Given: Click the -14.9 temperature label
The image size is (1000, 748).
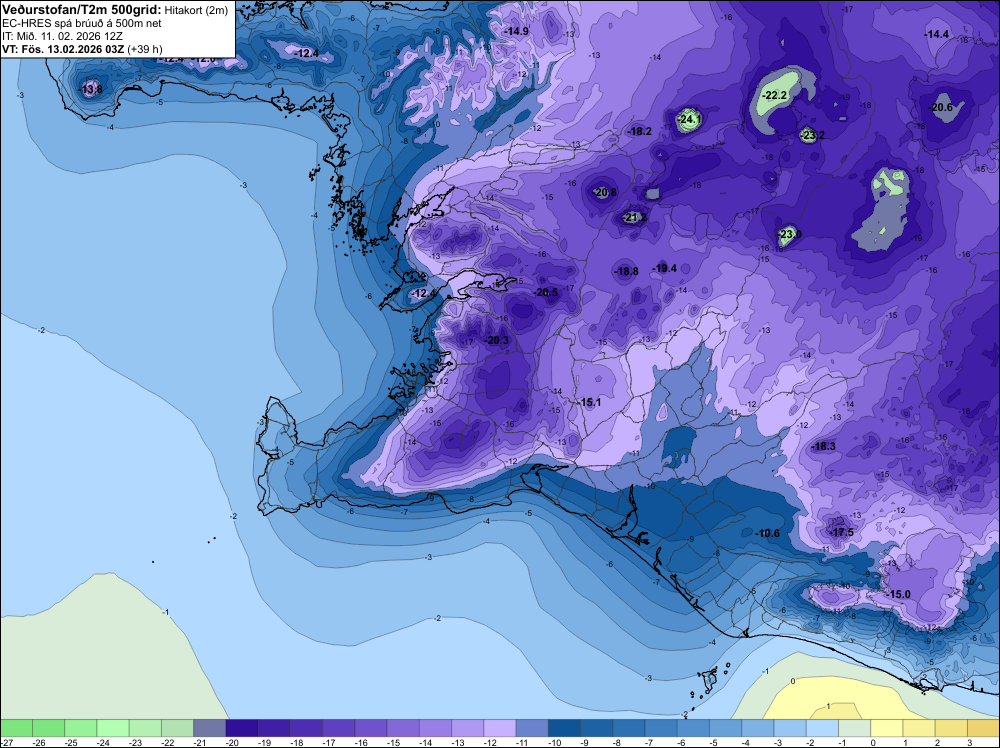Looking at the screenshot, I should [x=517, y=32].
